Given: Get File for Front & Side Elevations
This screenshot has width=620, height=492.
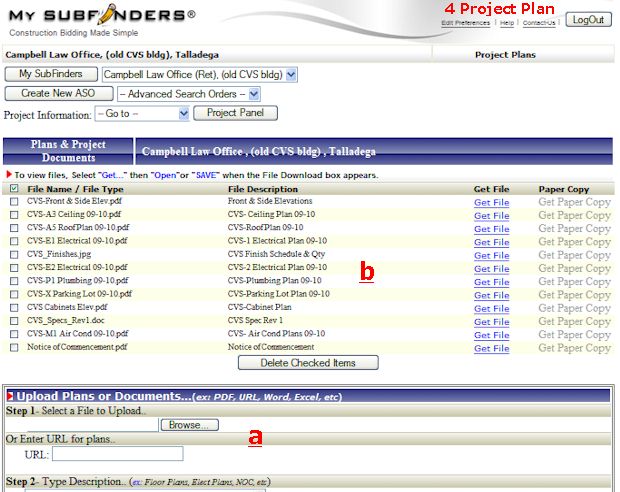Looking at the screenshot, I should (491, 202).
